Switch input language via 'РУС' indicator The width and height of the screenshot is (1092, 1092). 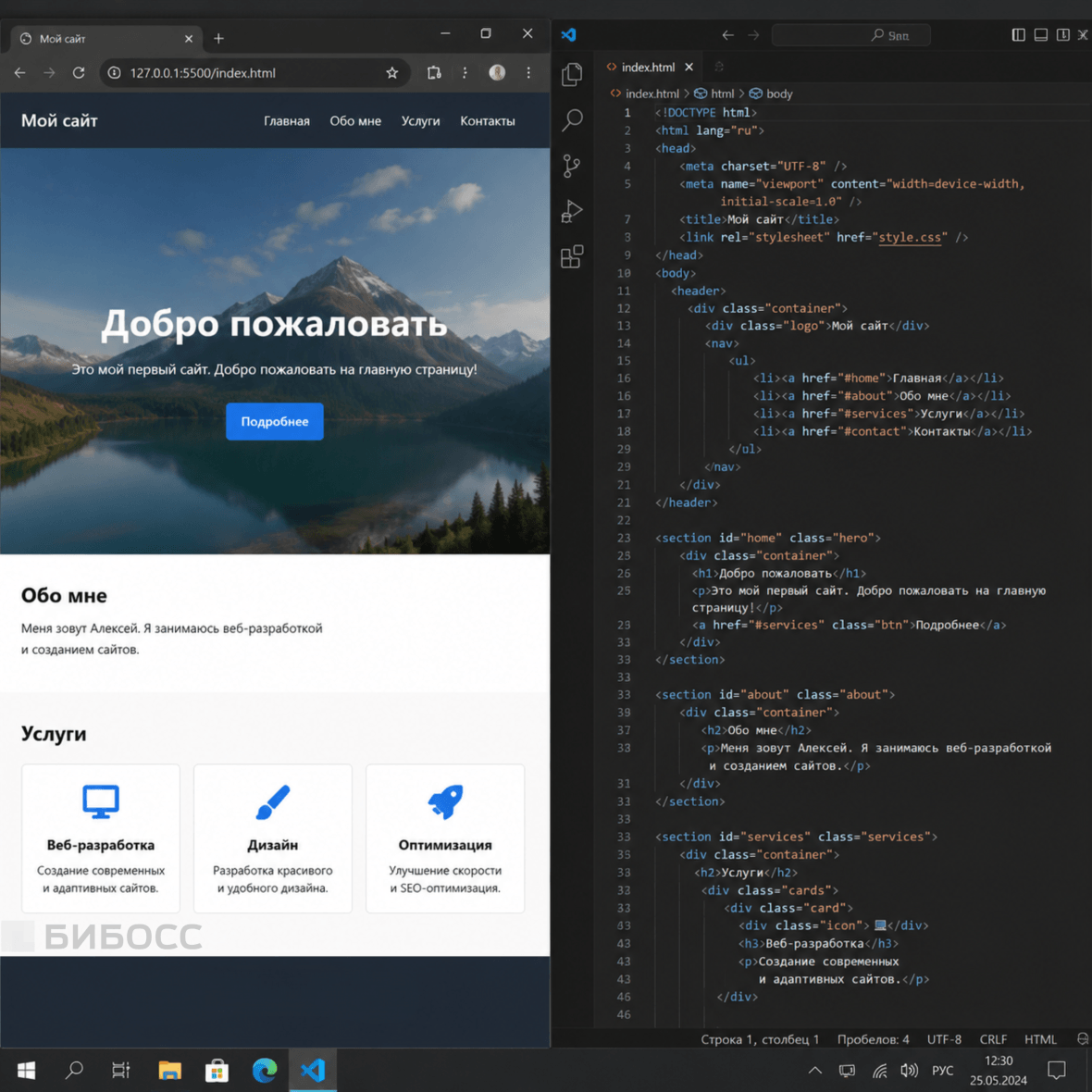942,1071
